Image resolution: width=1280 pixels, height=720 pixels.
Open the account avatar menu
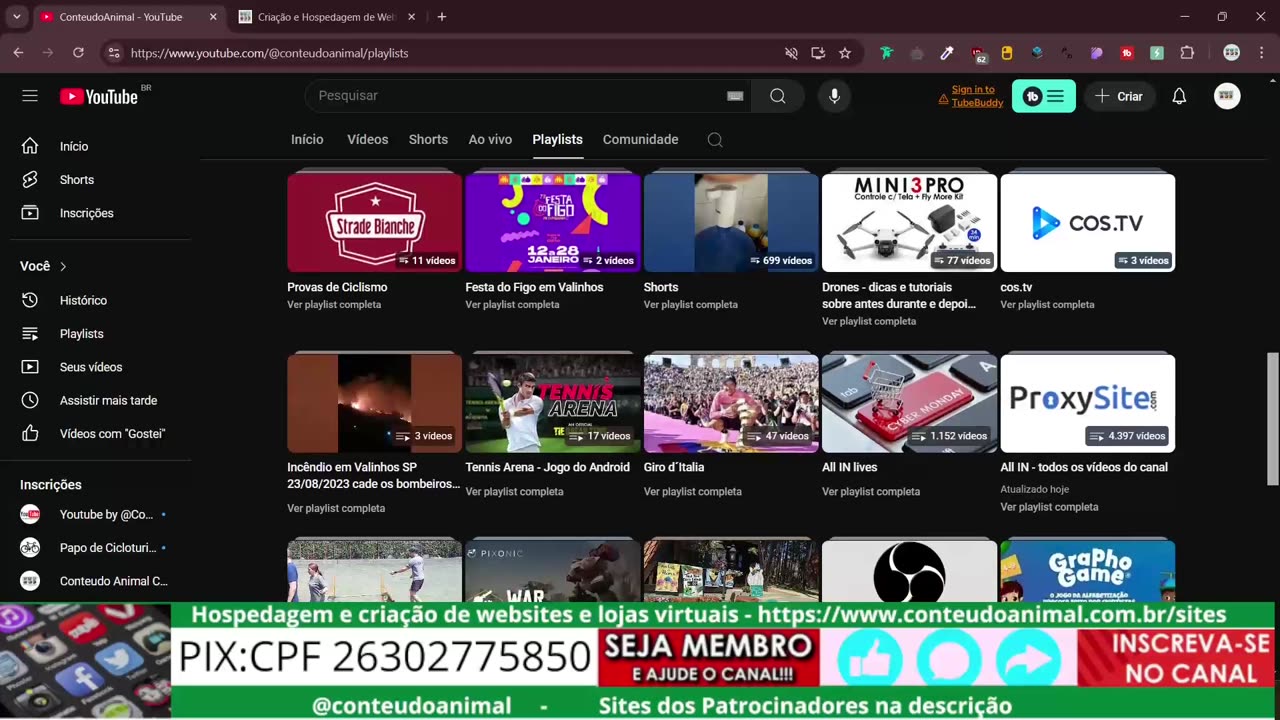tap(1227, 96)
